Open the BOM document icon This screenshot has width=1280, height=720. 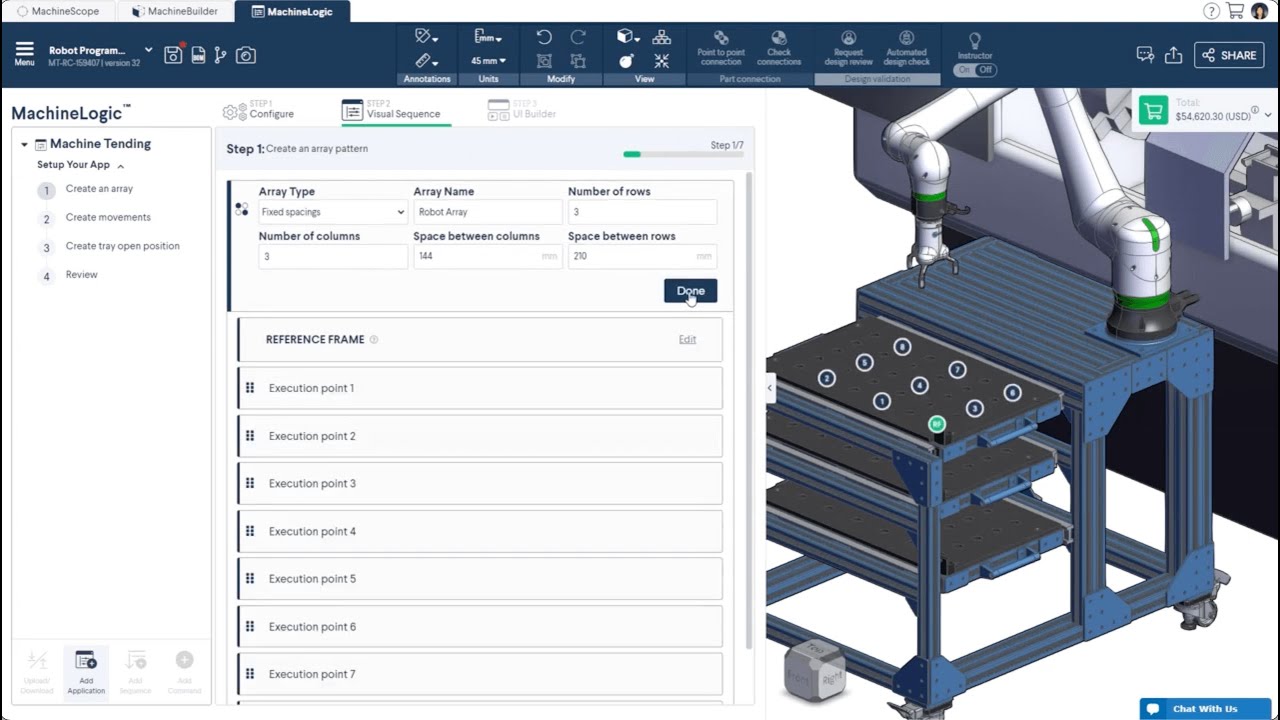[198, 55]
